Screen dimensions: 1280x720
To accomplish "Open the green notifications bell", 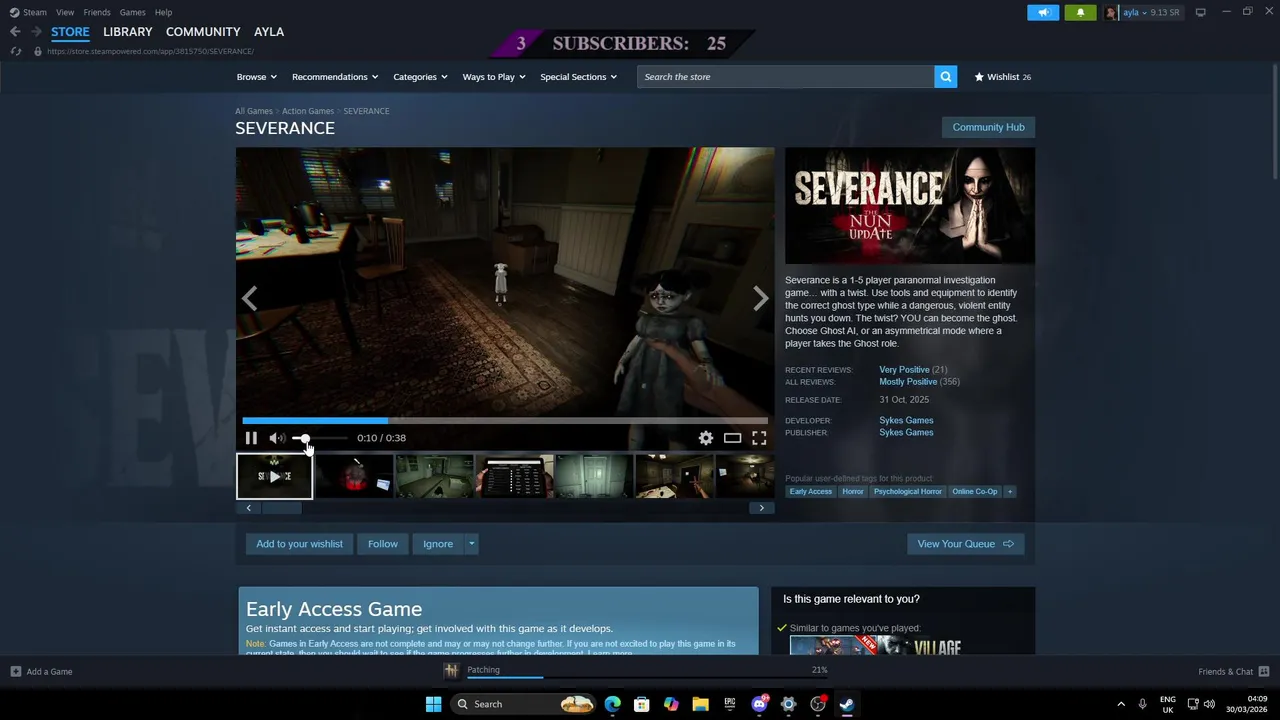I will [1080, 13].
